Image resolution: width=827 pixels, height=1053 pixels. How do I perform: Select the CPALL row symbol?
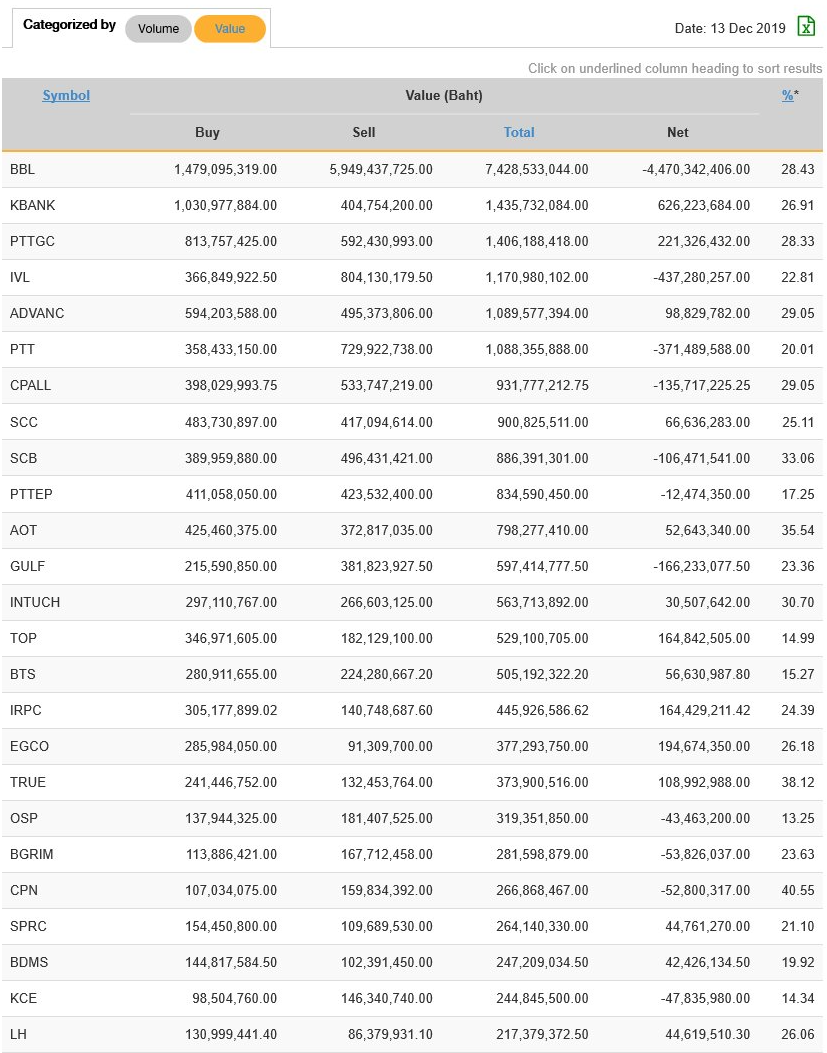[x=30, y=386]
